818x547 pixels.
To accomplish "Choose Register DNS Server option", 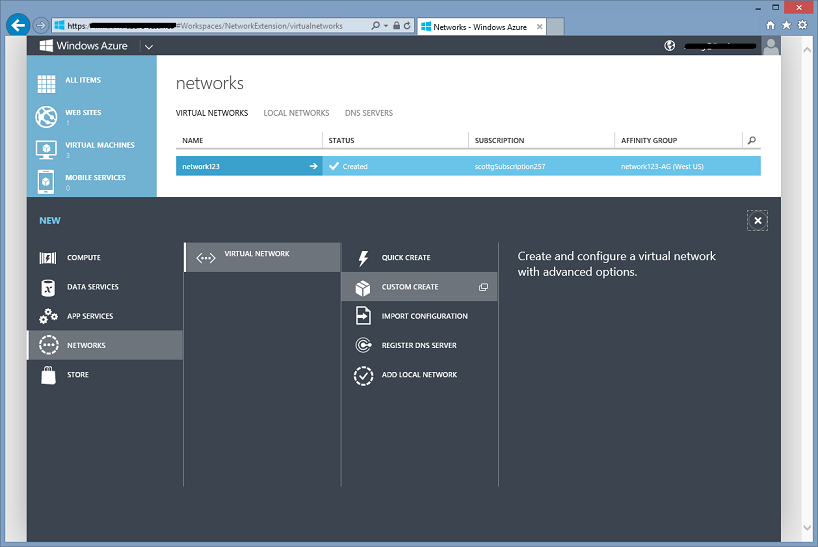I will coord(419,345).
